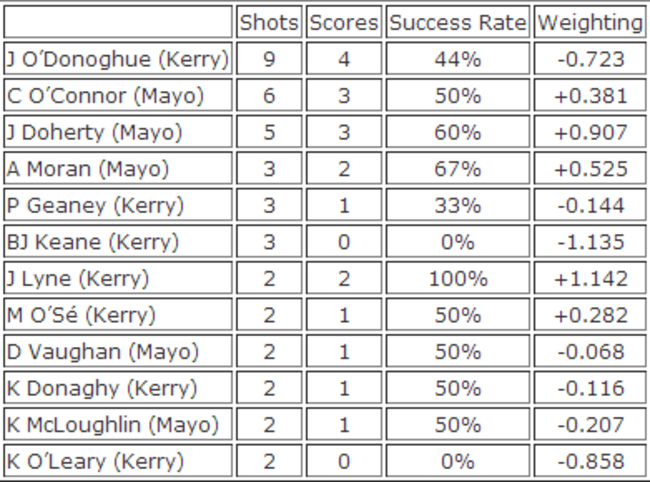Click the Shots column header
The height and width of the screenshot is (482, 650).
(x=270, y=22)
